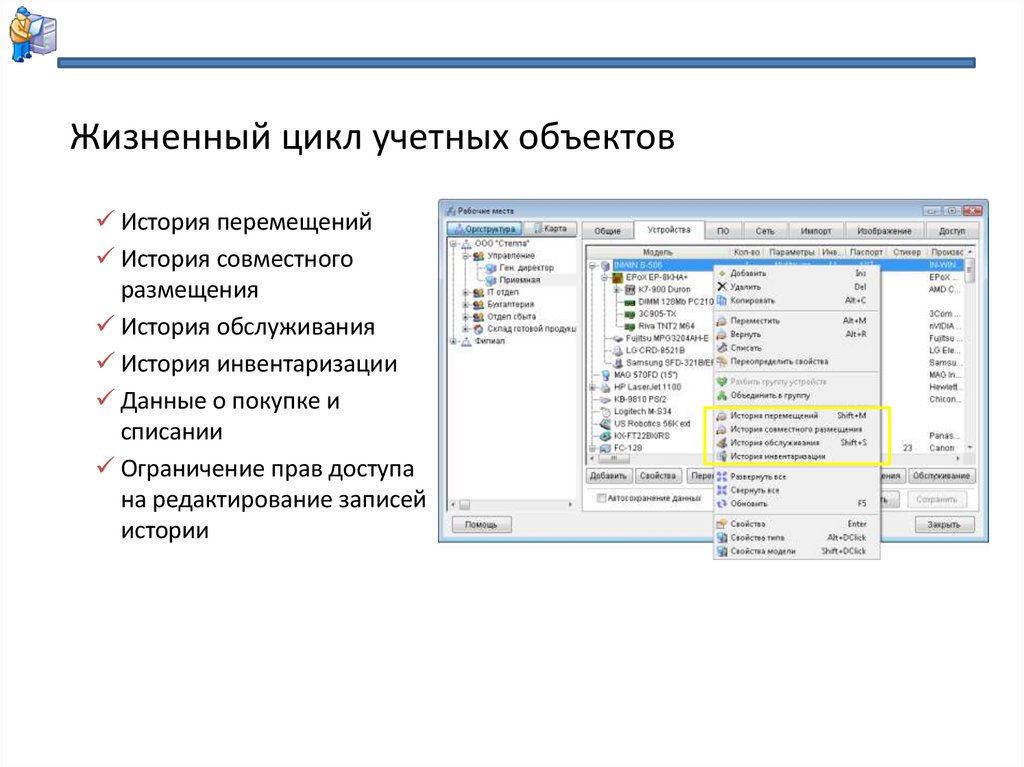Click the Удалить delete icon
The height and width of the screenshot is (767, 1024).
[x=722, y=287]
